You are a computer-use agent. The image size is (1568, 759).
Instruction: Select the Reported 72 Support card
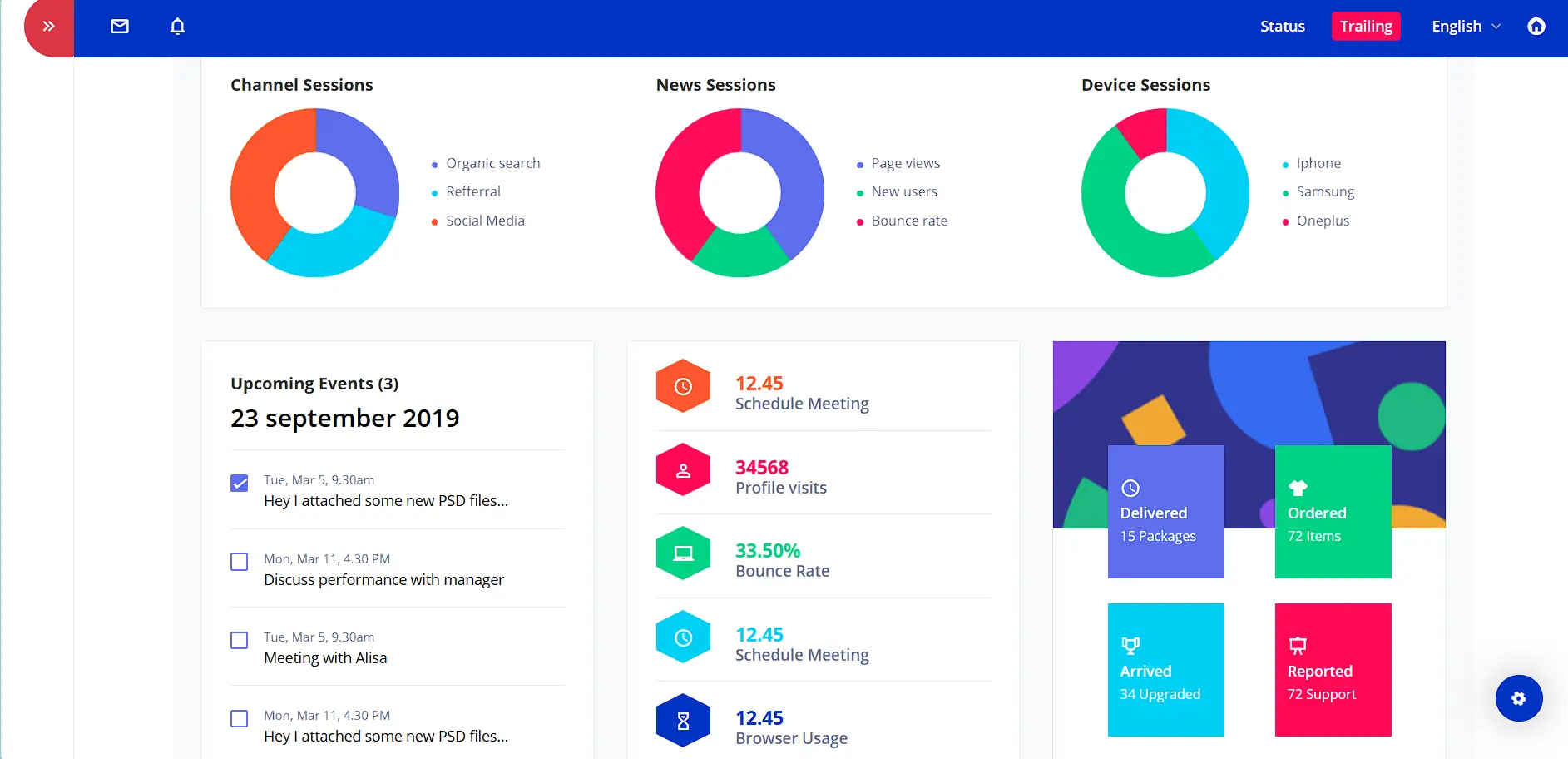(x=1333, y=670)
